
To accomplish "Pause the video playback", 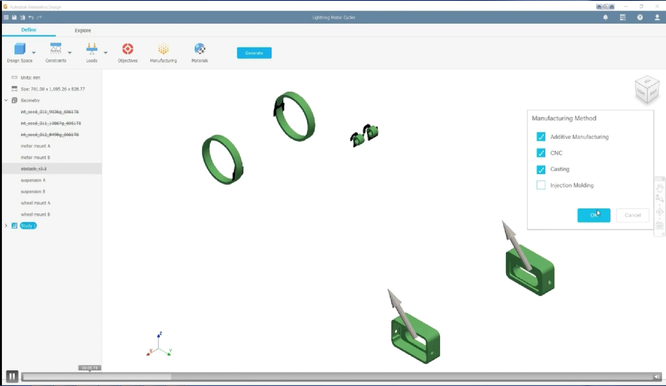I will (x=12, y=376).
